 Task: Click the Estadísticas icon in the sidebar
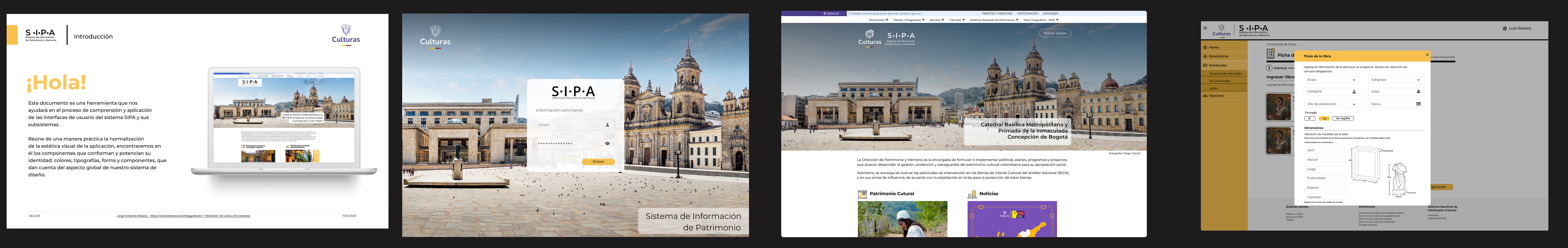[x=1205, y=56]
